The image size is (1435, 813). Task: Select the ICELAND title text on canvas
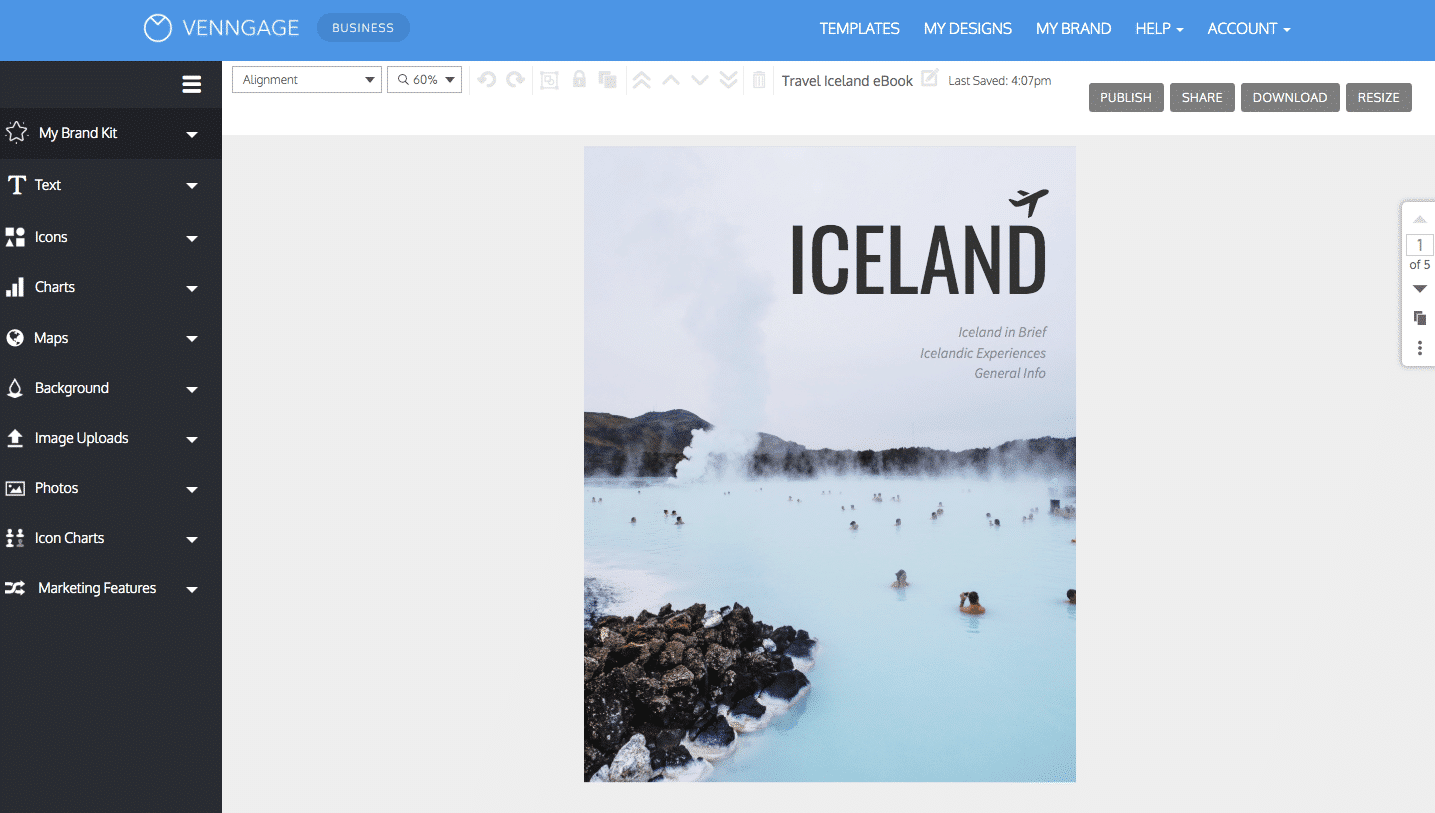click(918, 260)
